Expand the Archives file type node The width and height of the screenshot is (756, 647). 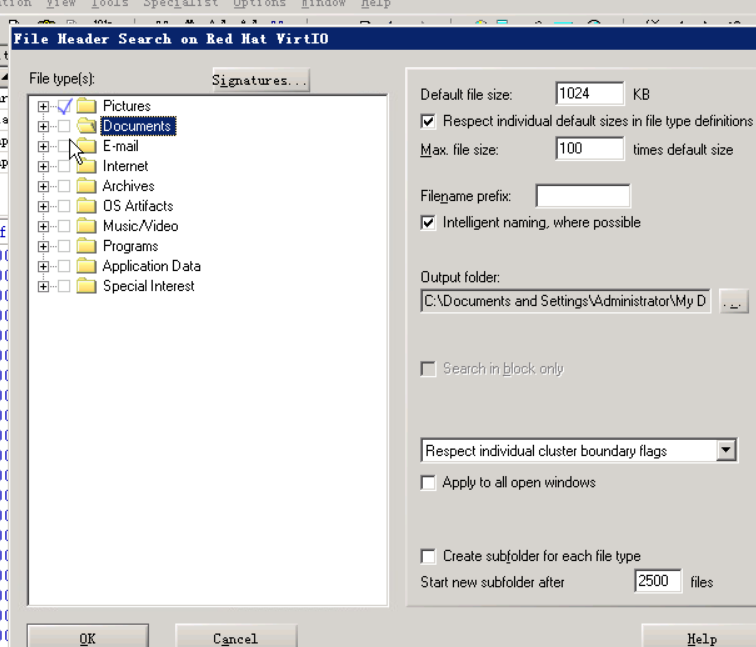pos(43,186)
